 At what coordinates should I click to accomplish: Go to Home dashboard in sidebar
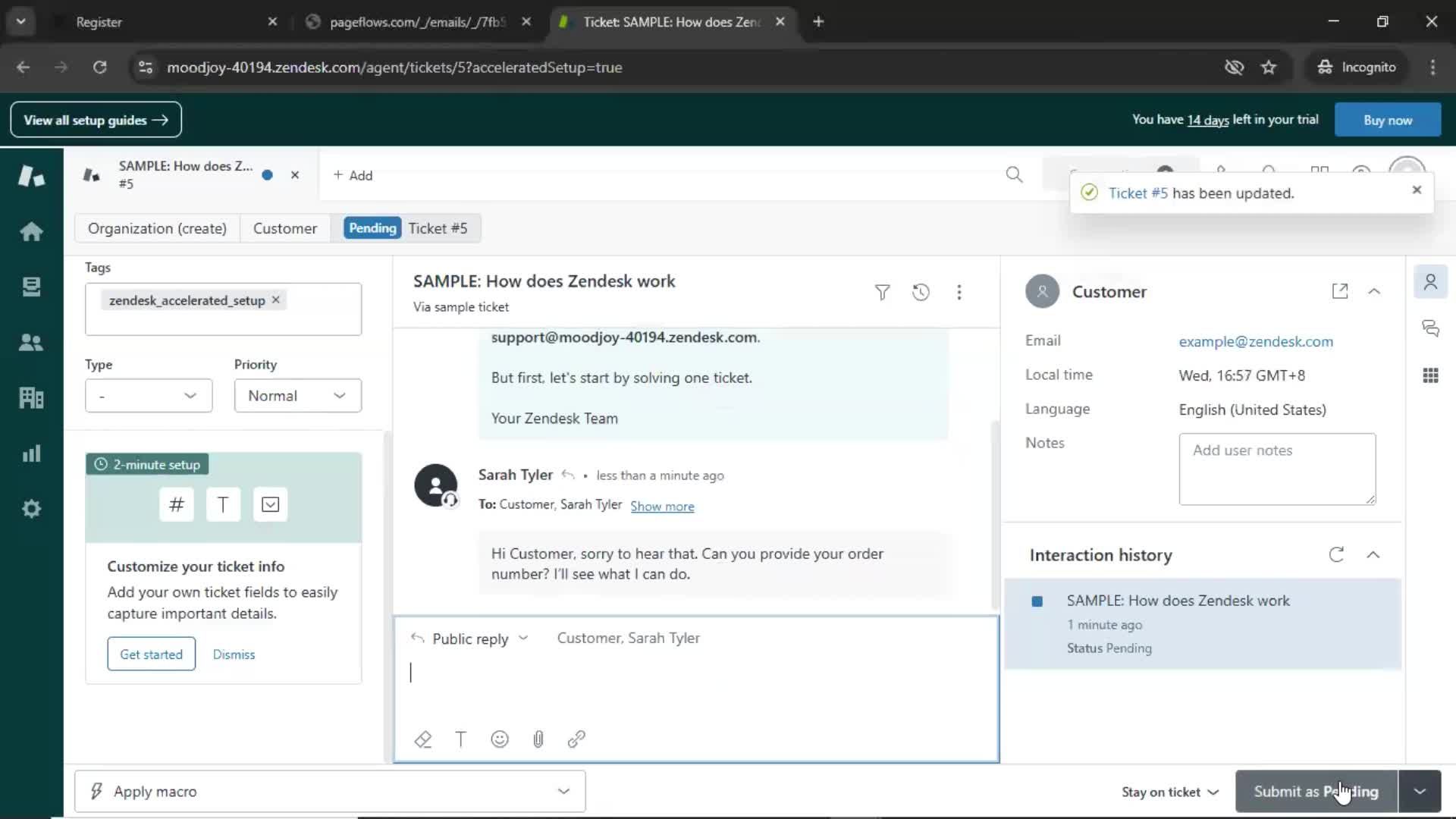point(31,231)
